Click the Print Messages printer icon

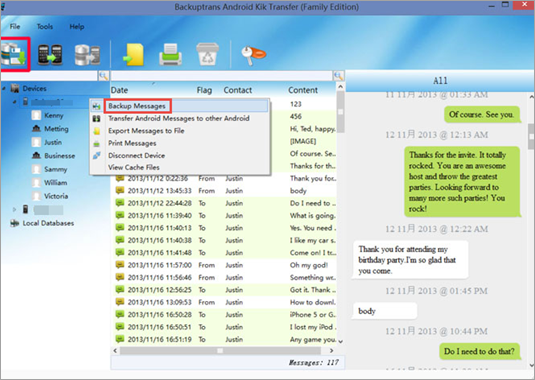pos(170,54)
